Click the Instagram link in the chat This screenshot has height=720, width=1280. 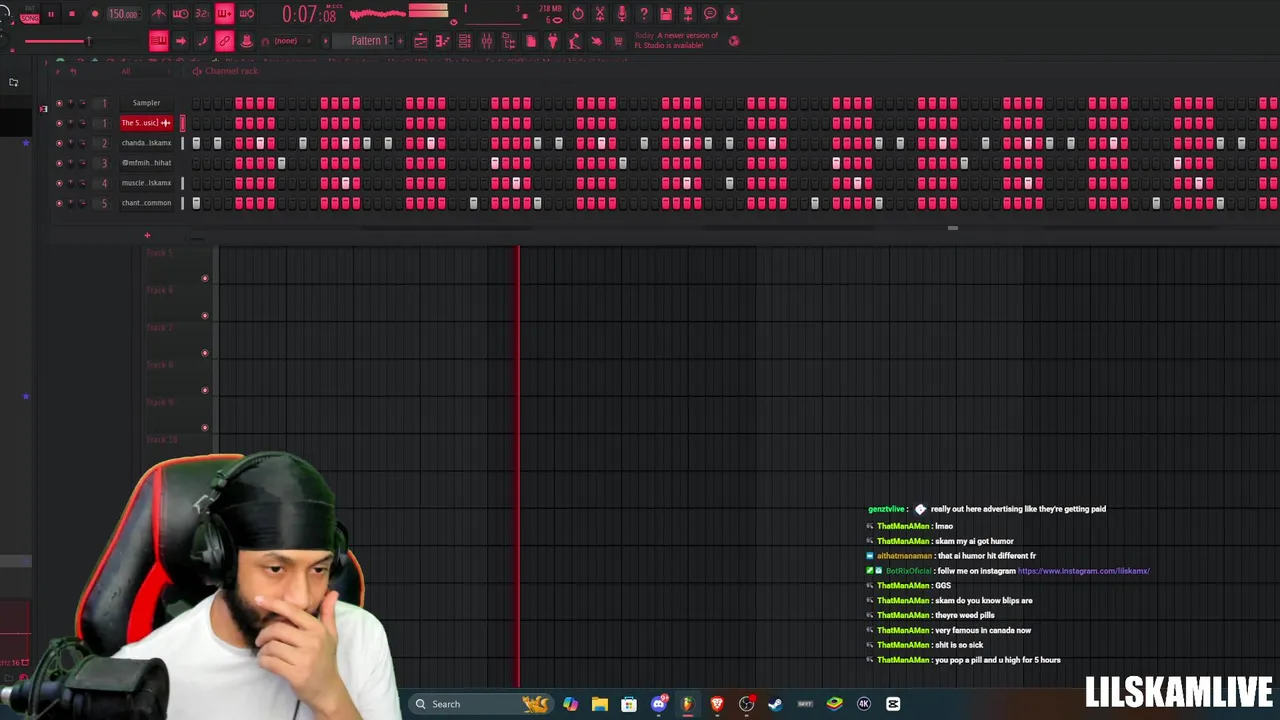(x=1084, y=571)
